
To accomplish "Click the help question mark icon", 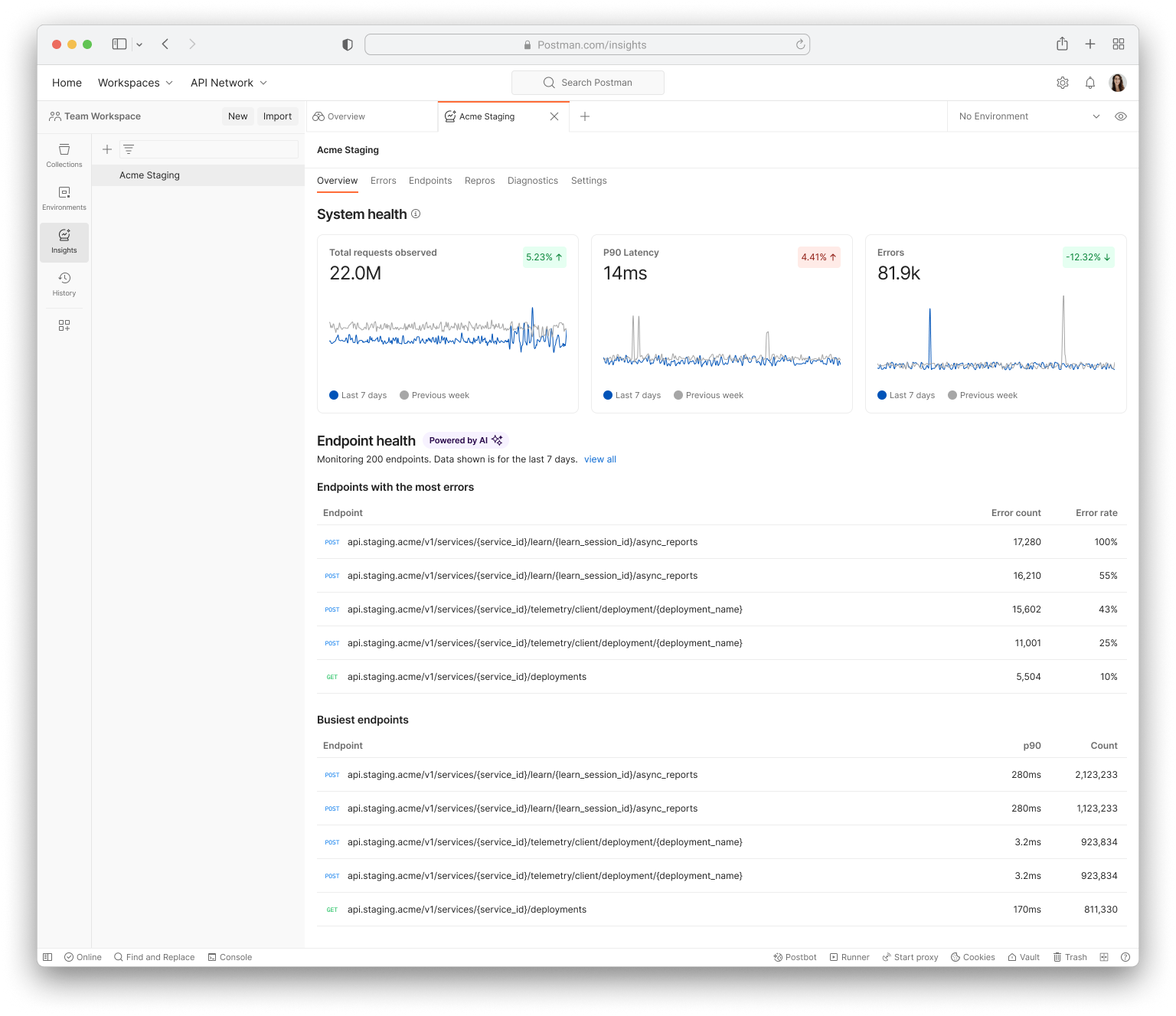I will [1125, 957].
